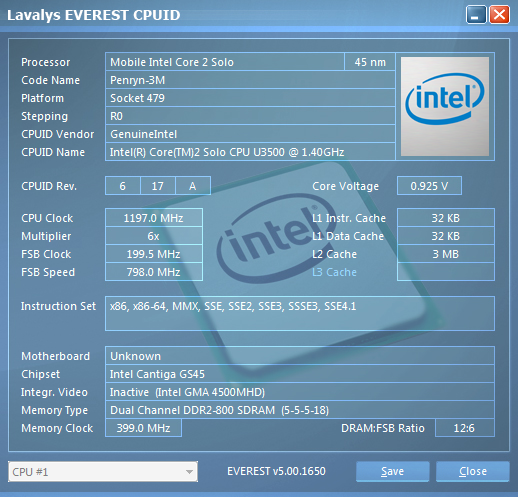
Task: Click the 45 nm process field
Action: (370, 62)
